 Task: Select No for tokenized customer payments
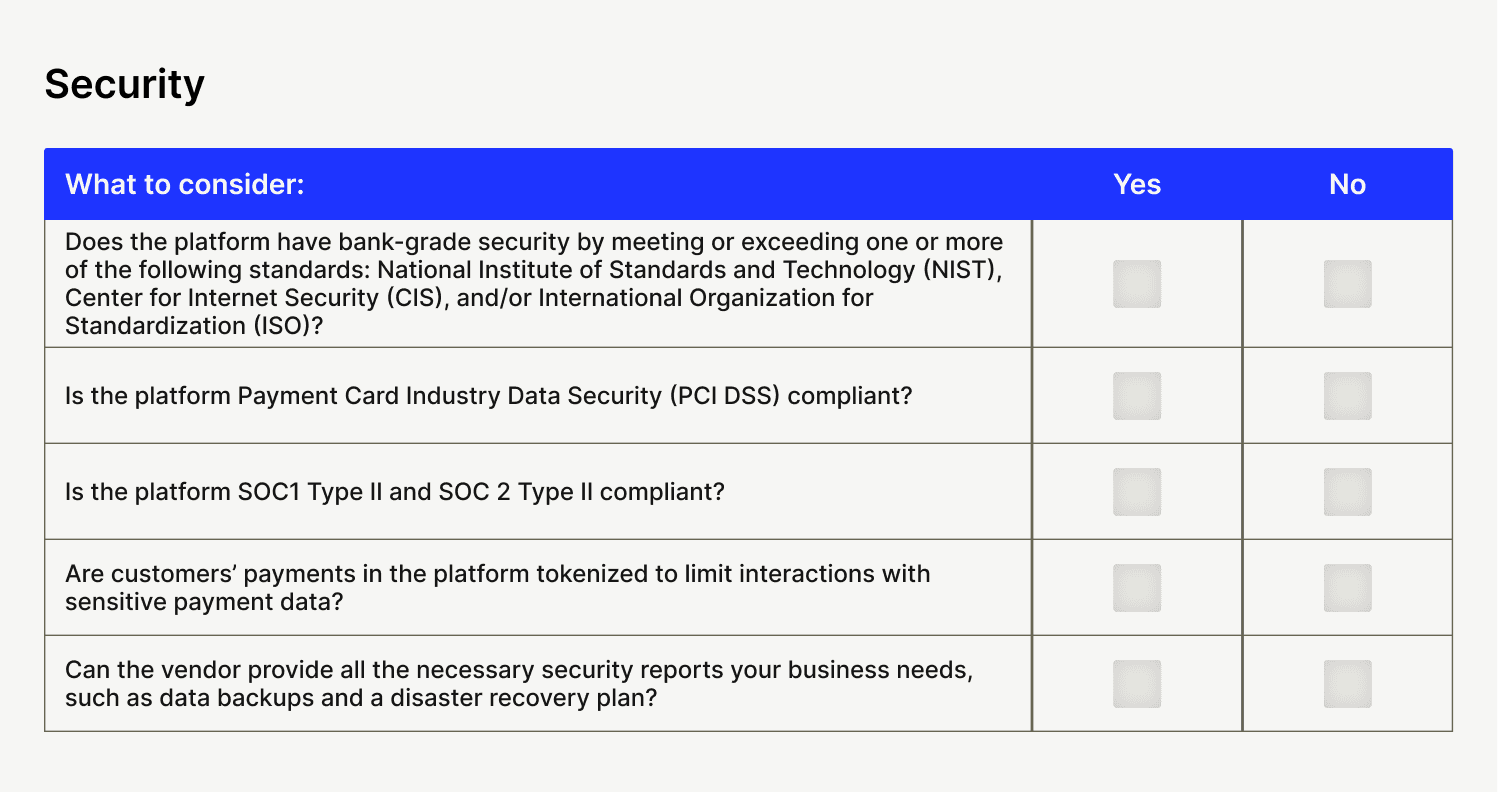1347,588
